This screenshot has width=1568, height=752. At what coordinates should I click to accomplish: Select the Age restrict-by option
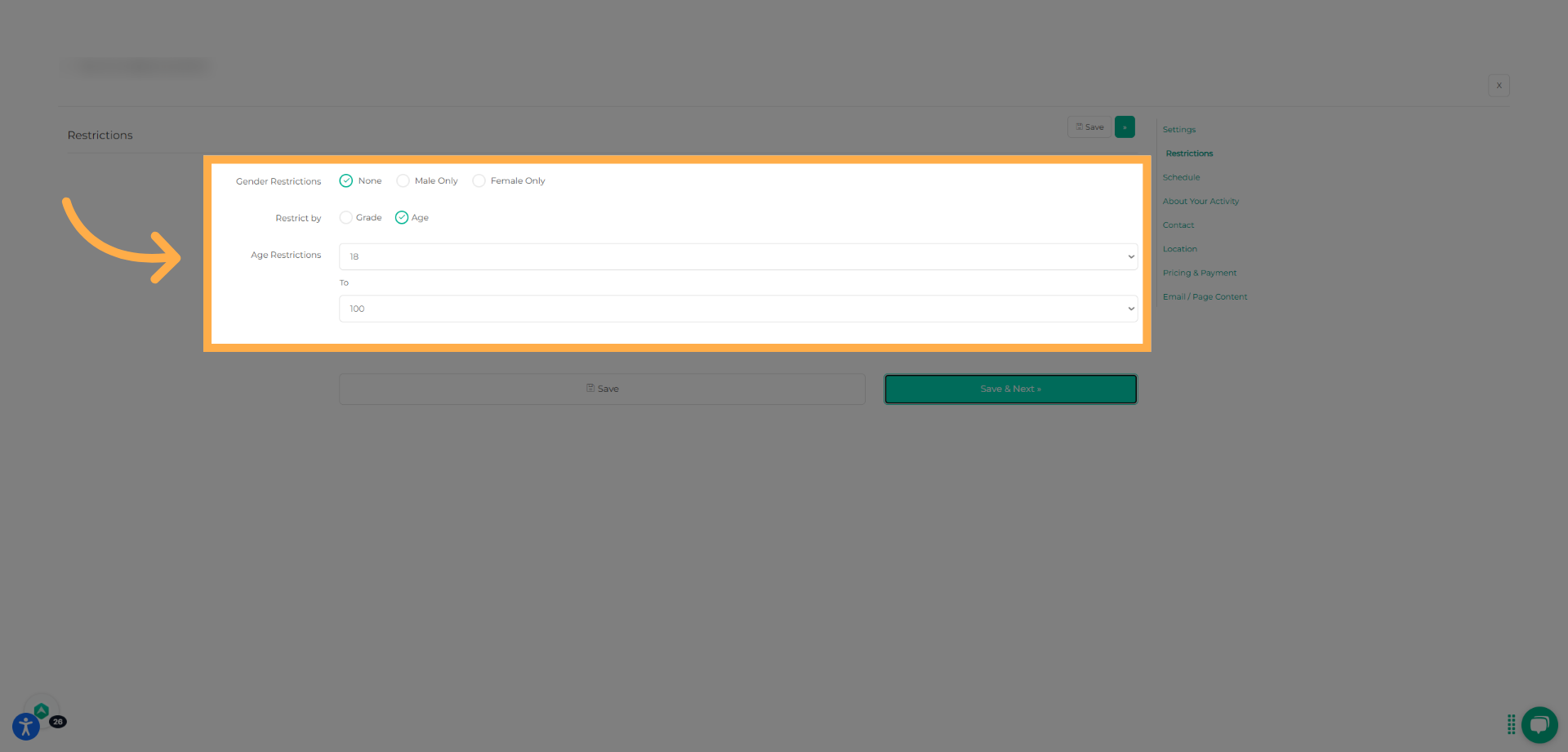pyautogui.click(x=402, y=218)
